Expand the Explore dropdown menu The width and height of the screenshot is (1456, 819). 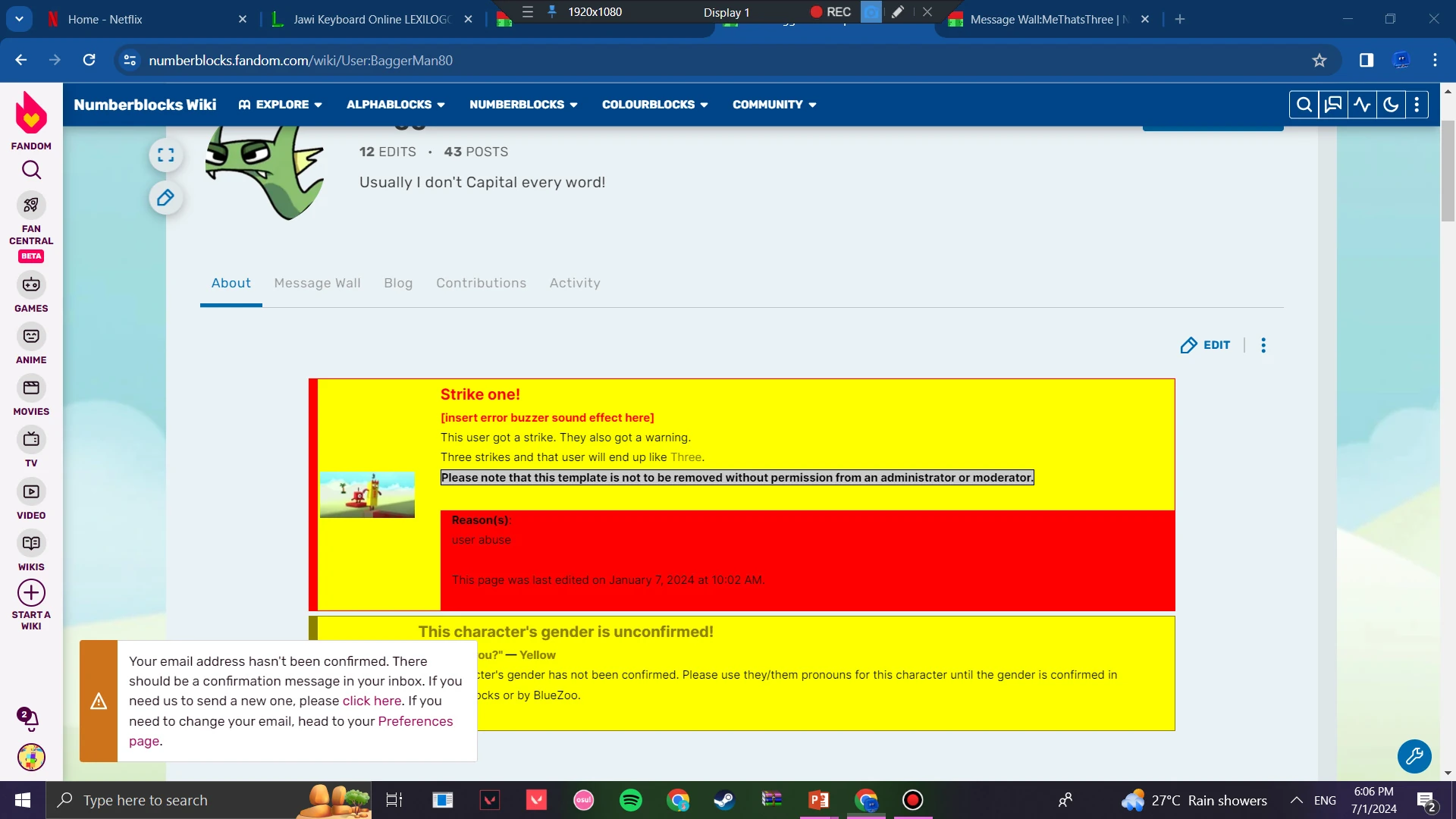tap(281, 105)
